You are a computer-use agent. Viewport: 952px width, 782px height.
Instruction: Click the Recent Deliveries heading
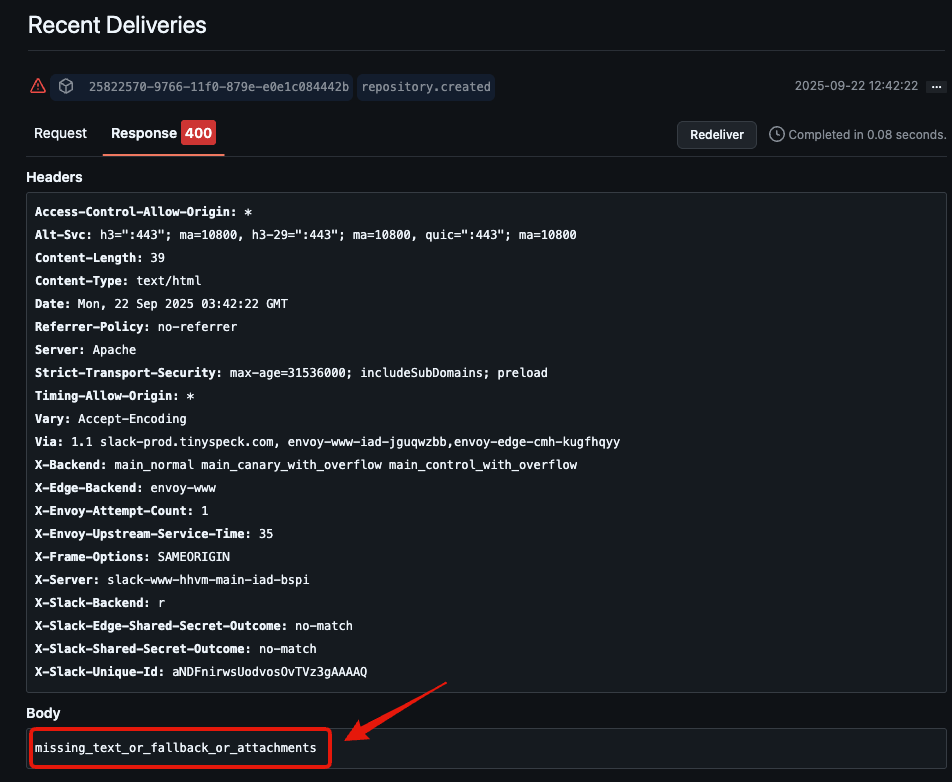coord(117,25)
